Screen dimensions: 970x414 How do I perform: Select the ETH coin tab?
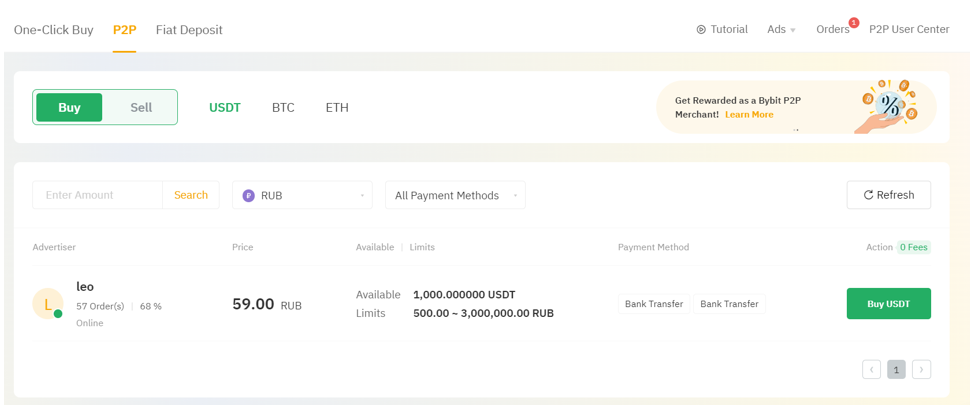(x=337, y=108)
